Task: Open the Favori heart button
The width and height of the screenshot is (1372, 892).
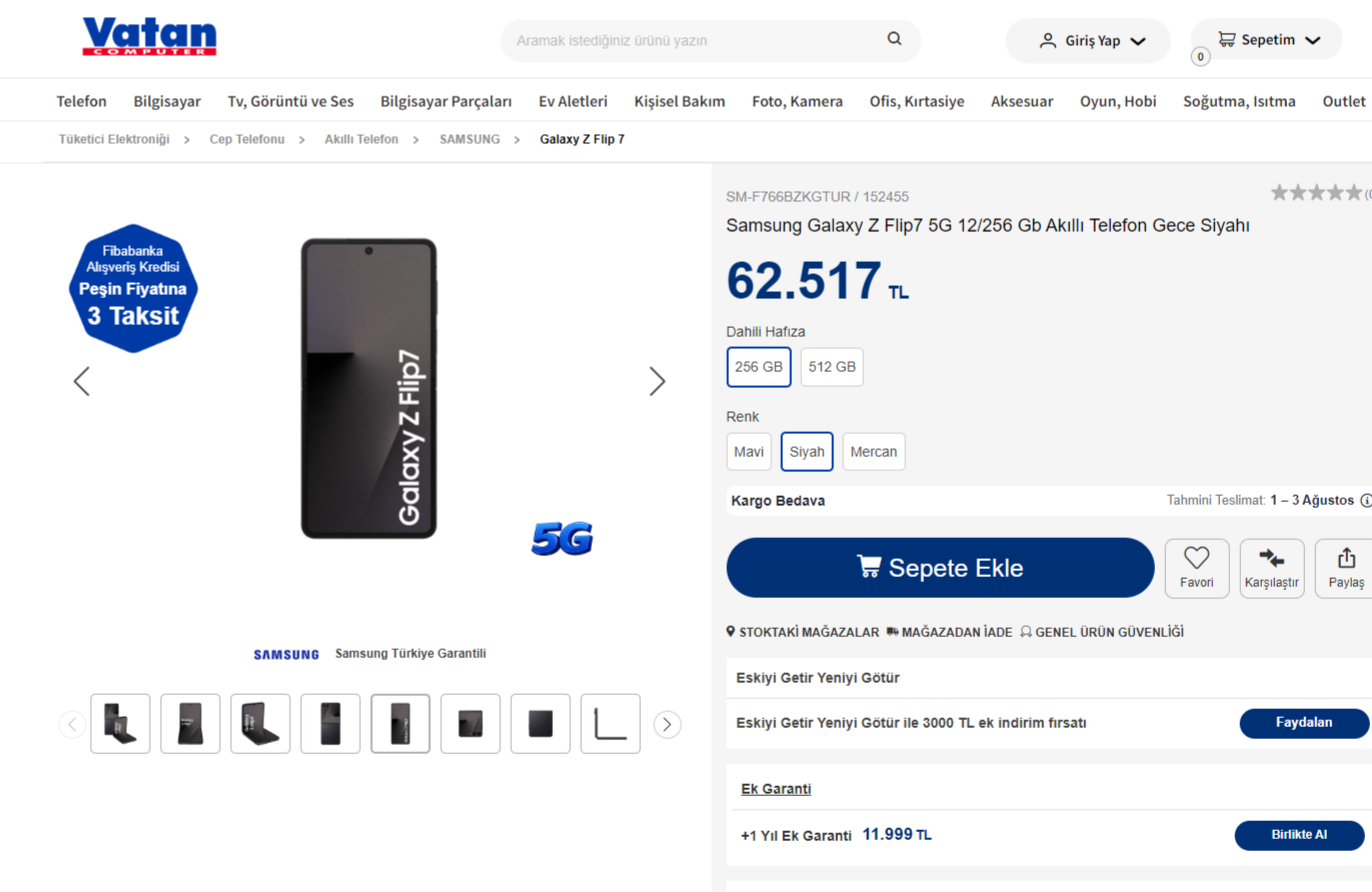Action: pyautogui.click(x=1196, y=568)
